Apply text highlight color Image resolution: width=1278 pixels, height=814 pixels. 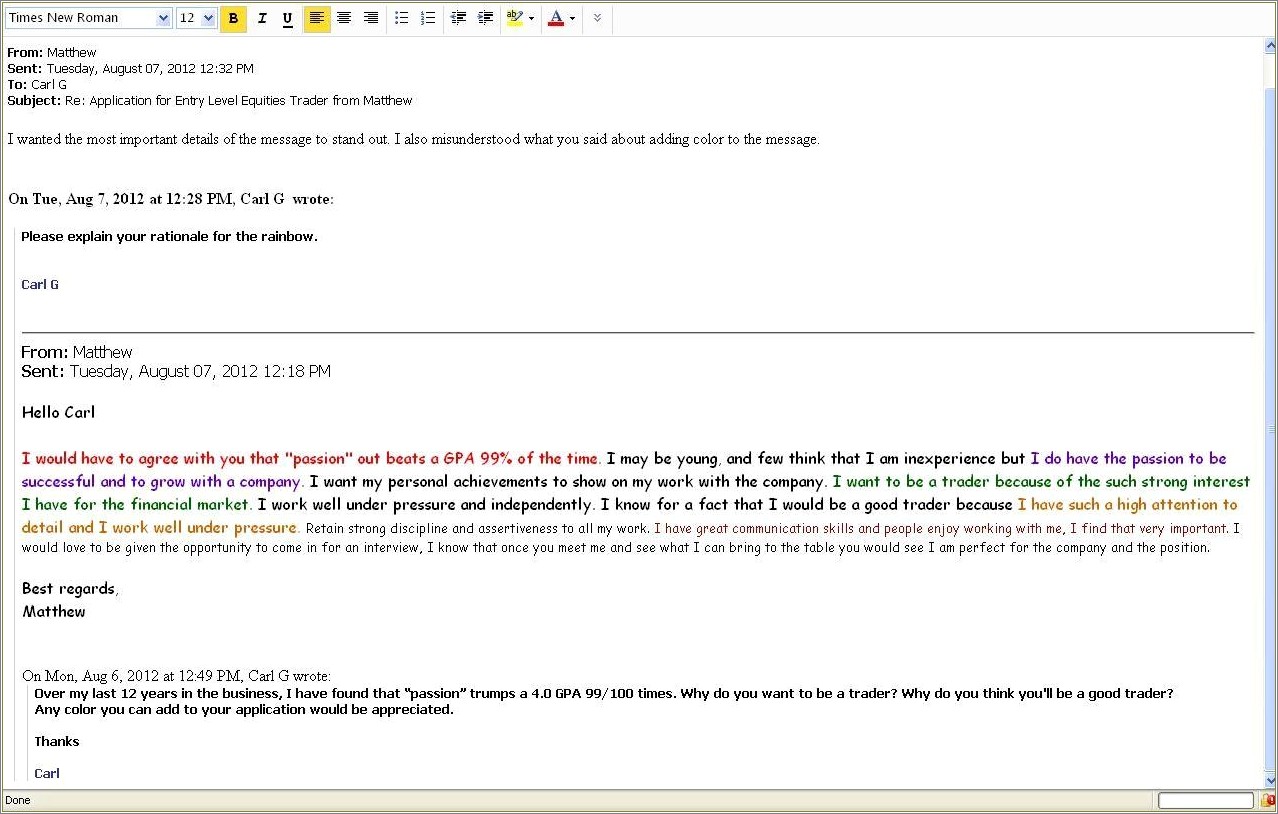513,18
